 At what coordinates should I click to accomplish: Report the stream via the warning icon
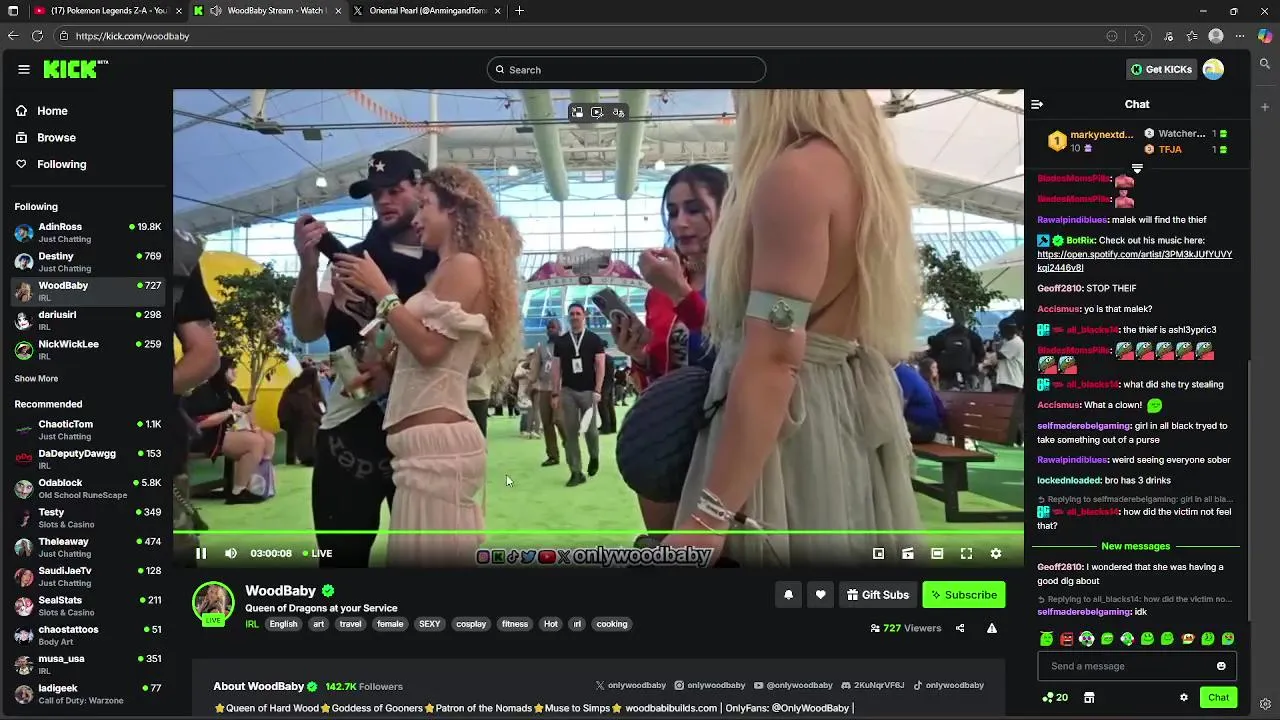tap(992, 628)
